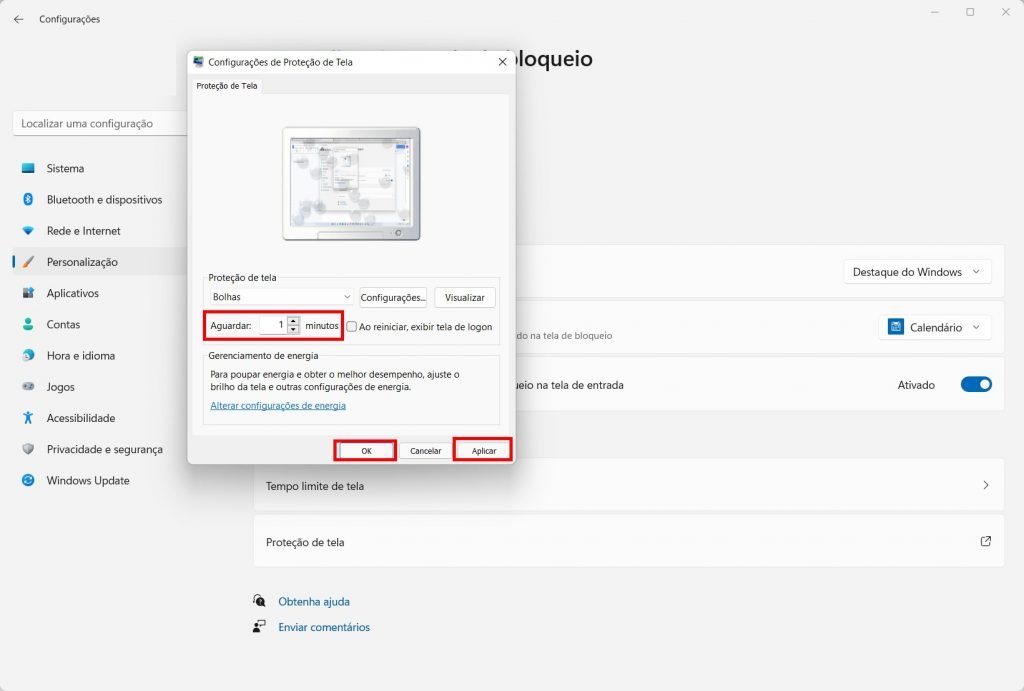The height and width of the screenshot is (691, 1024).
Task: Open the Destaque do Windows dropdown
Action: pyautogui.click(x=917, y=272)
